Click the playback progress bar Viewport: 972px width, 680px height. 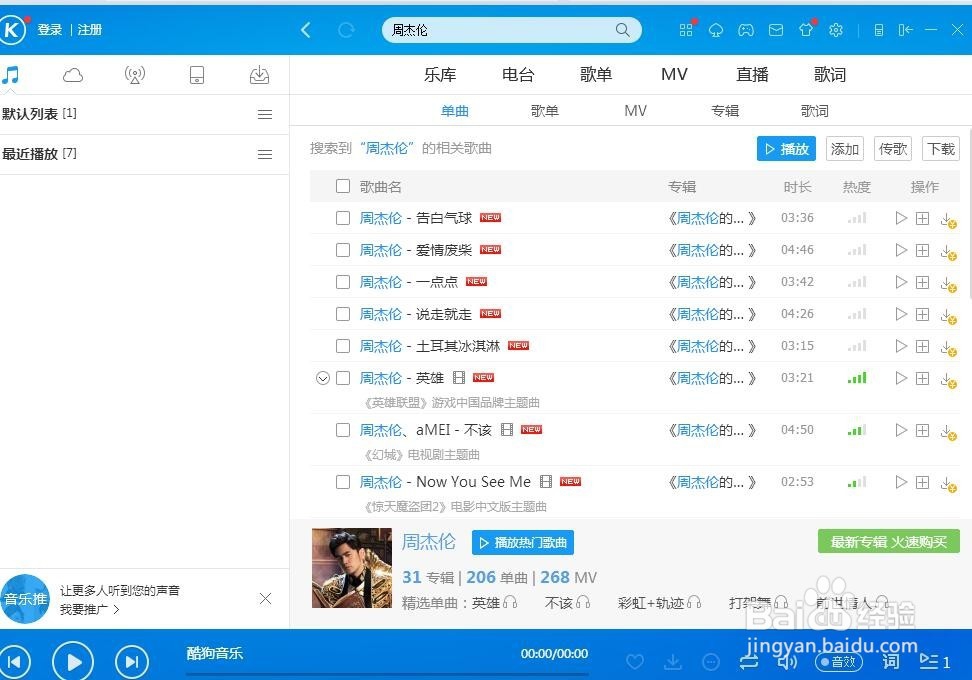click(x=387, y=674)
